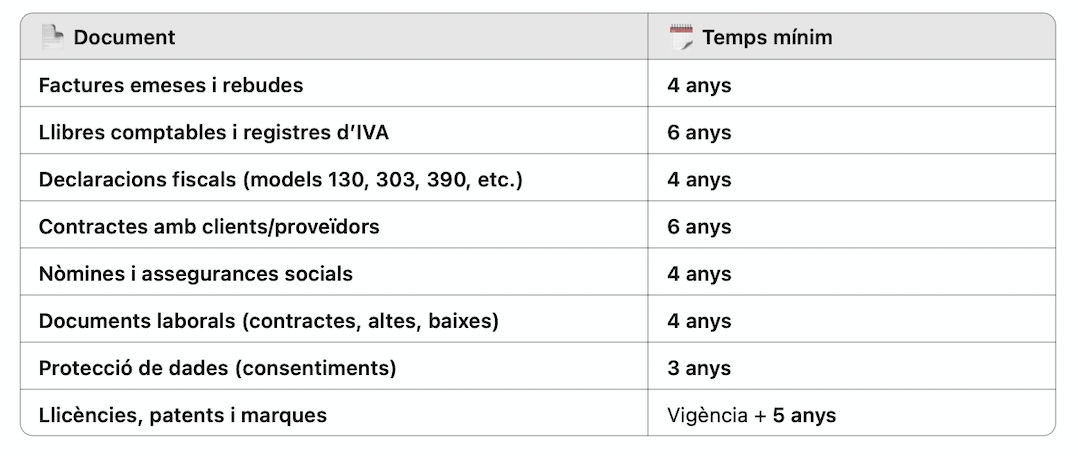Screen dimensions: 1078x456
Task: Click 4 anys next to Documents laborals
Action: pyautogui.click(x=699, y=321)
